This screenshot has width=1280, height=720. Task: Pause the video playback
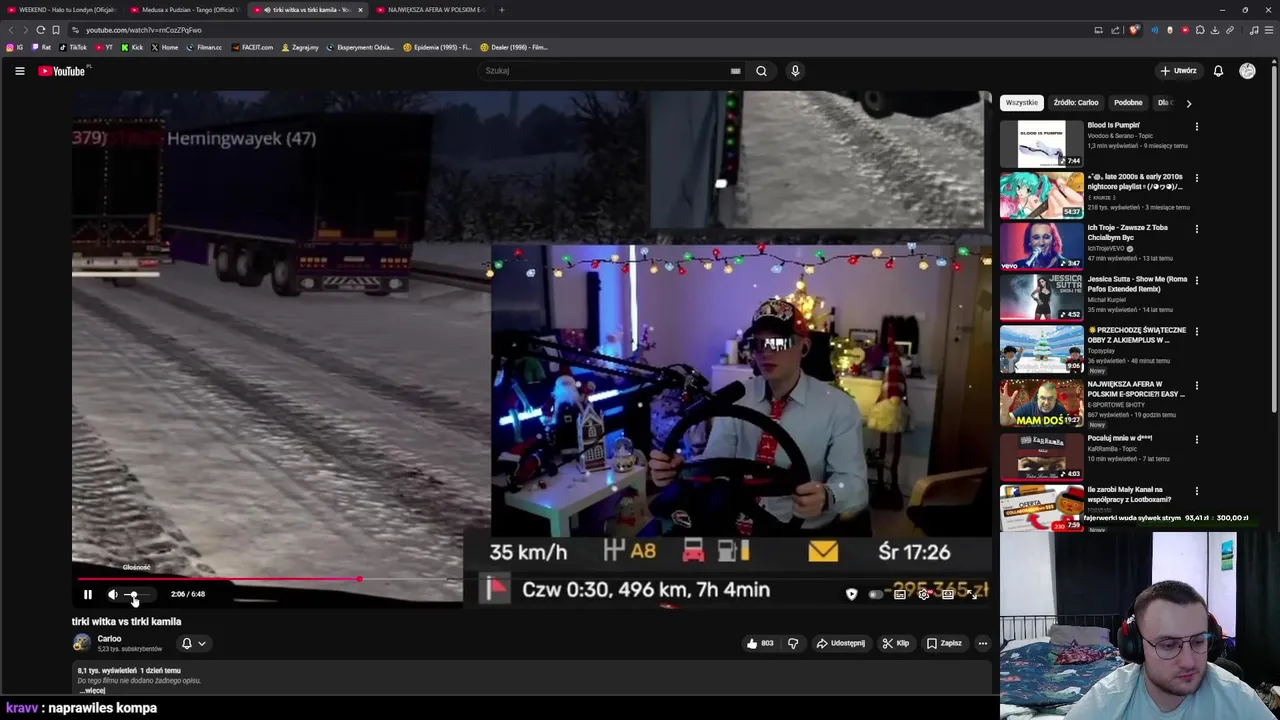pyautogui.click(x=87, y=594)
